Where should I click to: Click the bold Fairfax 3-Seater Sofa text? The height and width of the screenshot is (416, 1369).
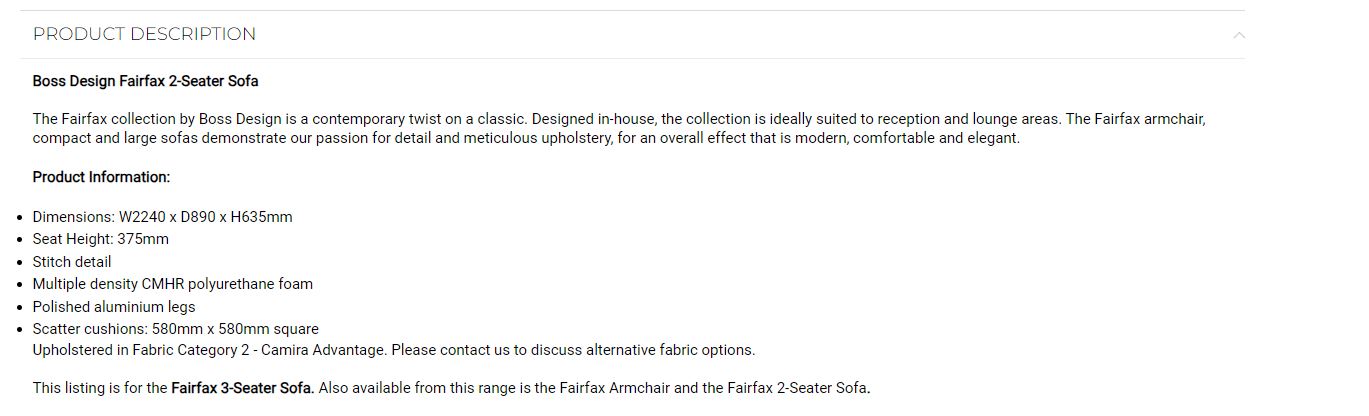click(242, 388)
